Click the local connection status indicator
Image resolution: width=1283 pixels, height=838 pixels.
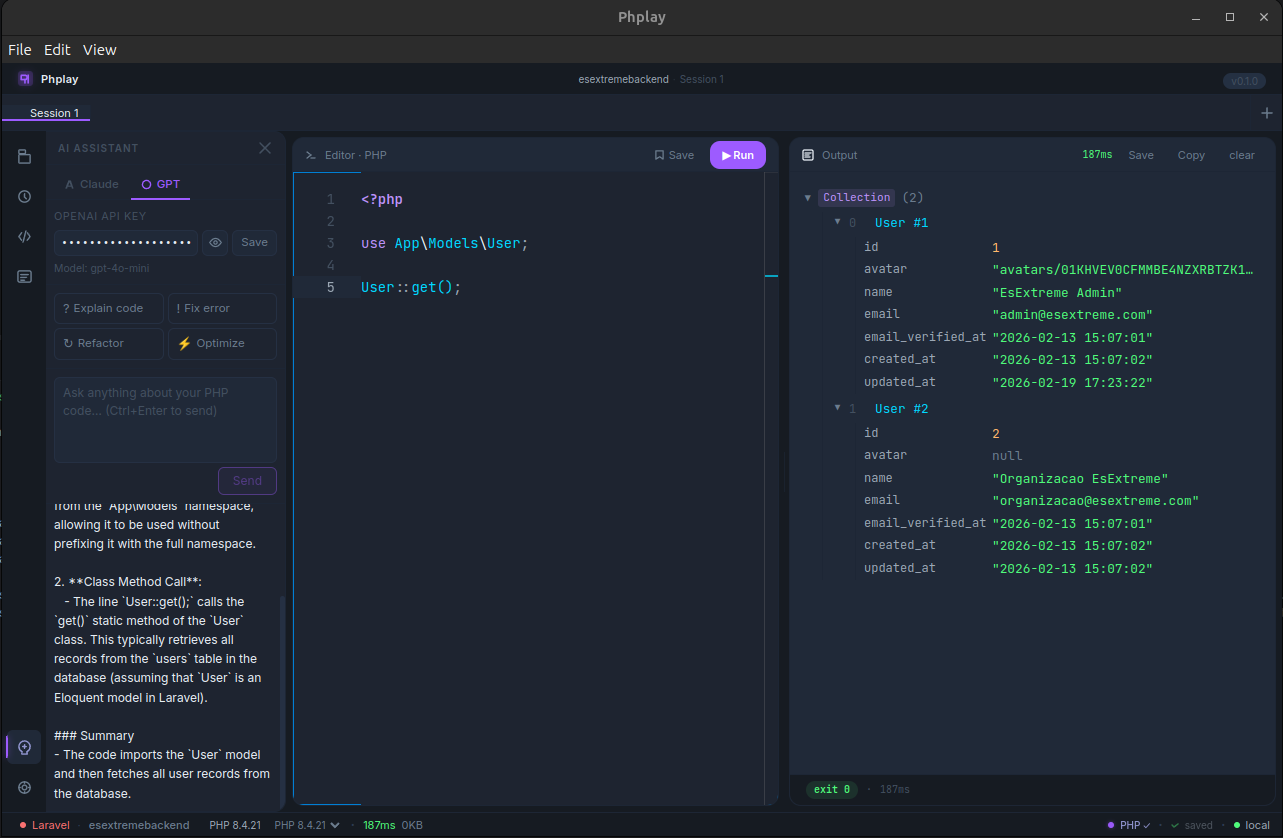tap(1251, 825)
